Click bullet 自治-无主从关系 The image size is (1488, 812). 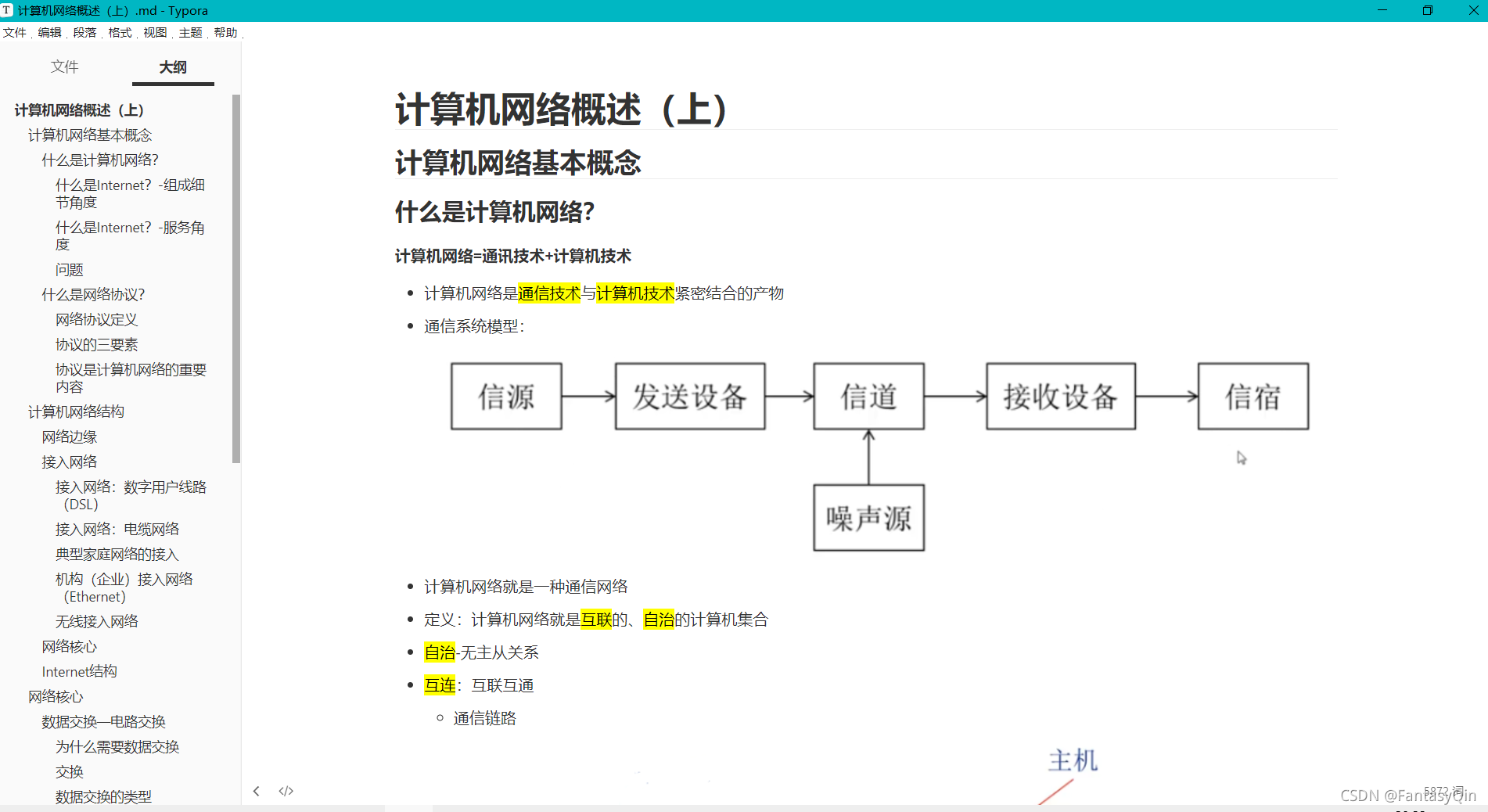coord(481,652)
